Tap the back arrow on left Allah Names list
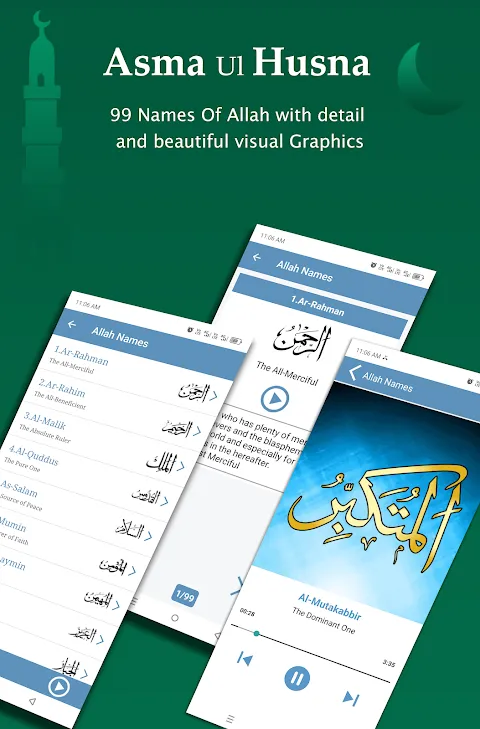Screen dimensions: 480x729 (x=72, y=324)
